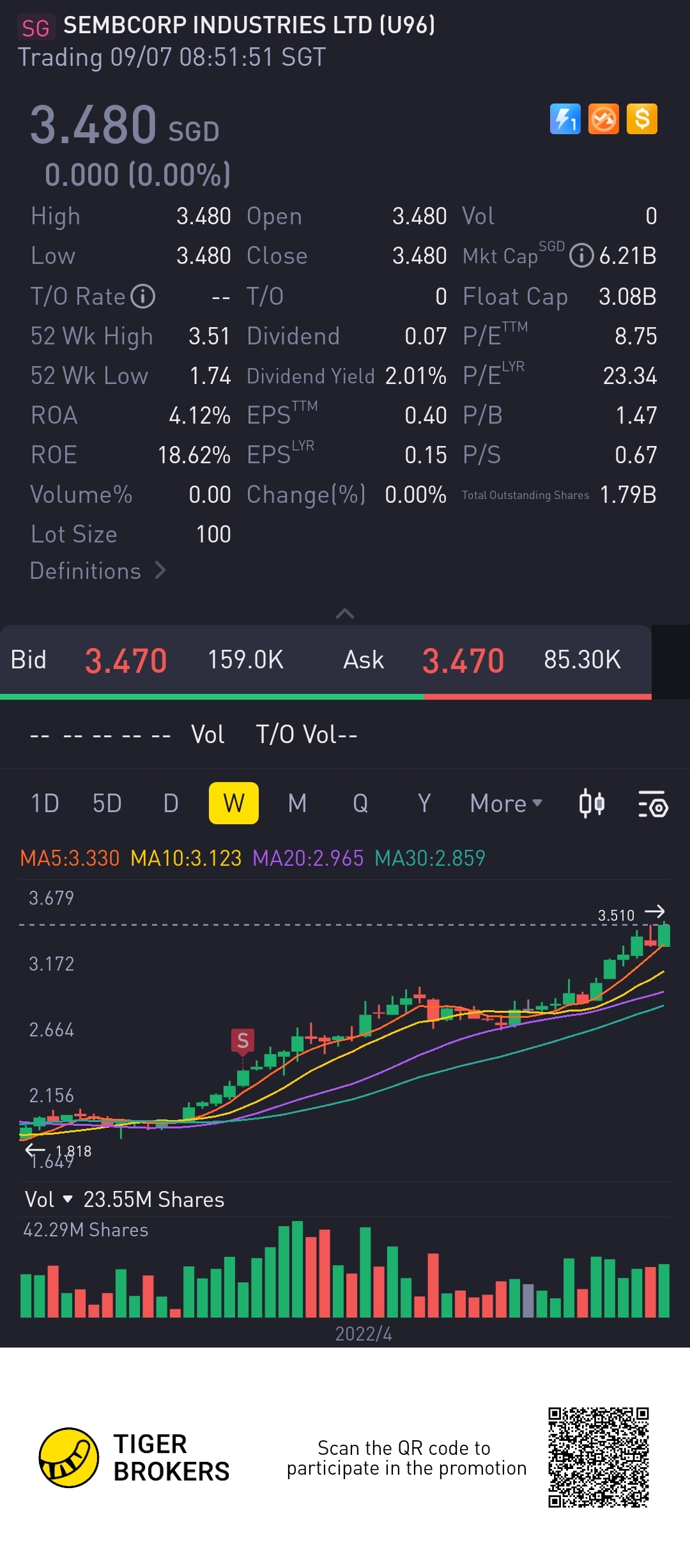Open Definitions link

tap(98, 571)
